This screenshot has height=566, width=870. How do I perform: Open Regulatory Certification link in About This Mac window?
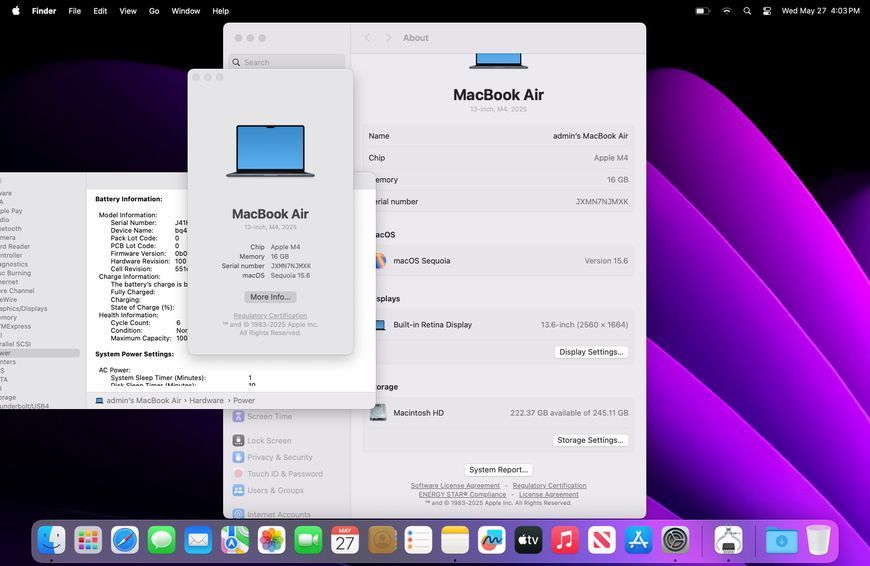[x=270, y=315]
